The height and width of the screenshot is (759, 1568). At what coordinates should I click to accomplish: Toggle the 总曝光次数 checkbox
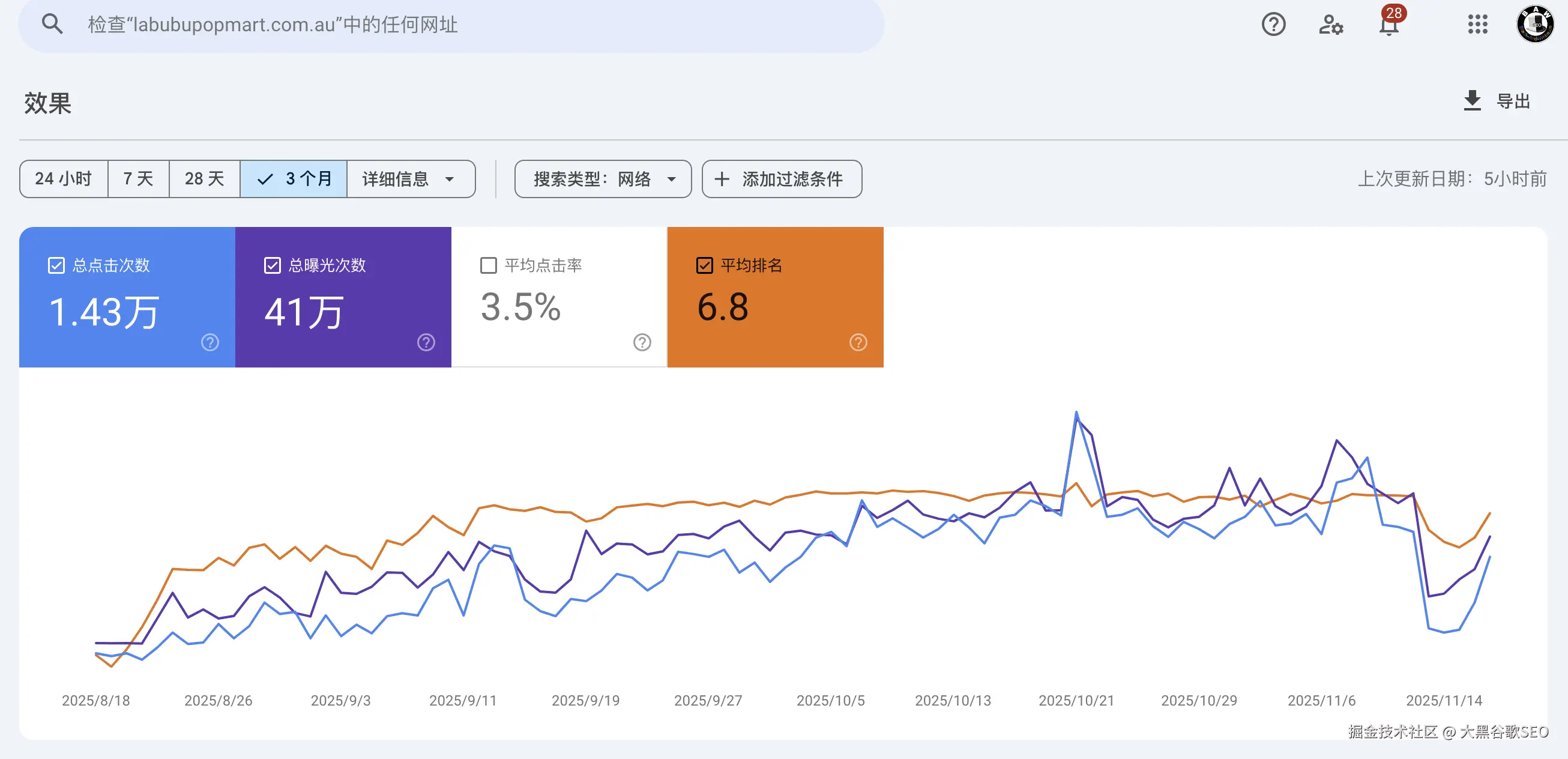click(x=272, y=265)
